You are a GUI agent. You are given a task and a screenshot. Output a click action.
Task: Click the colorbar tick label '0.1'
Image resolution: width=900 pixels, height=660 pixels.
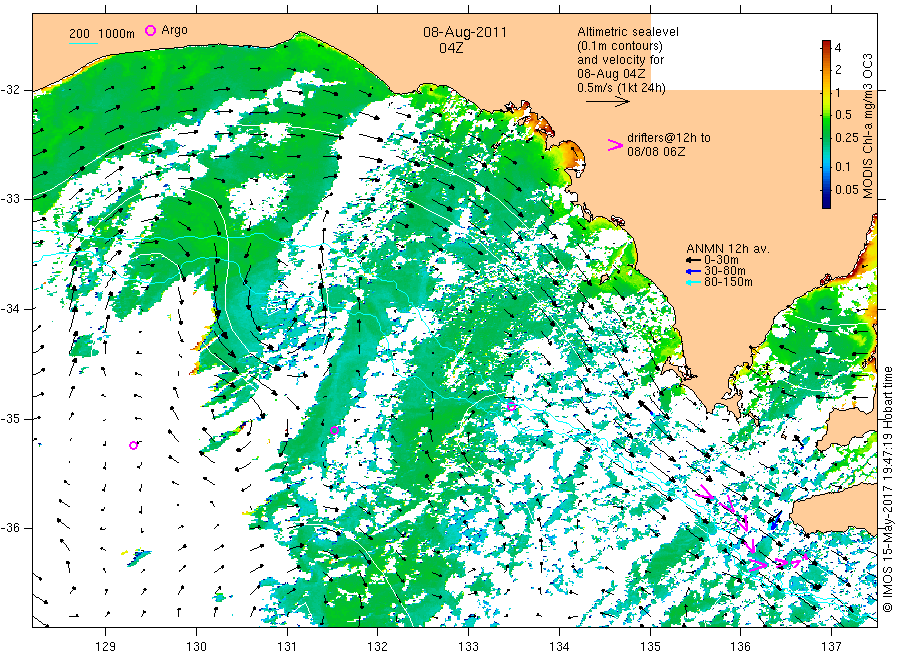843,167
